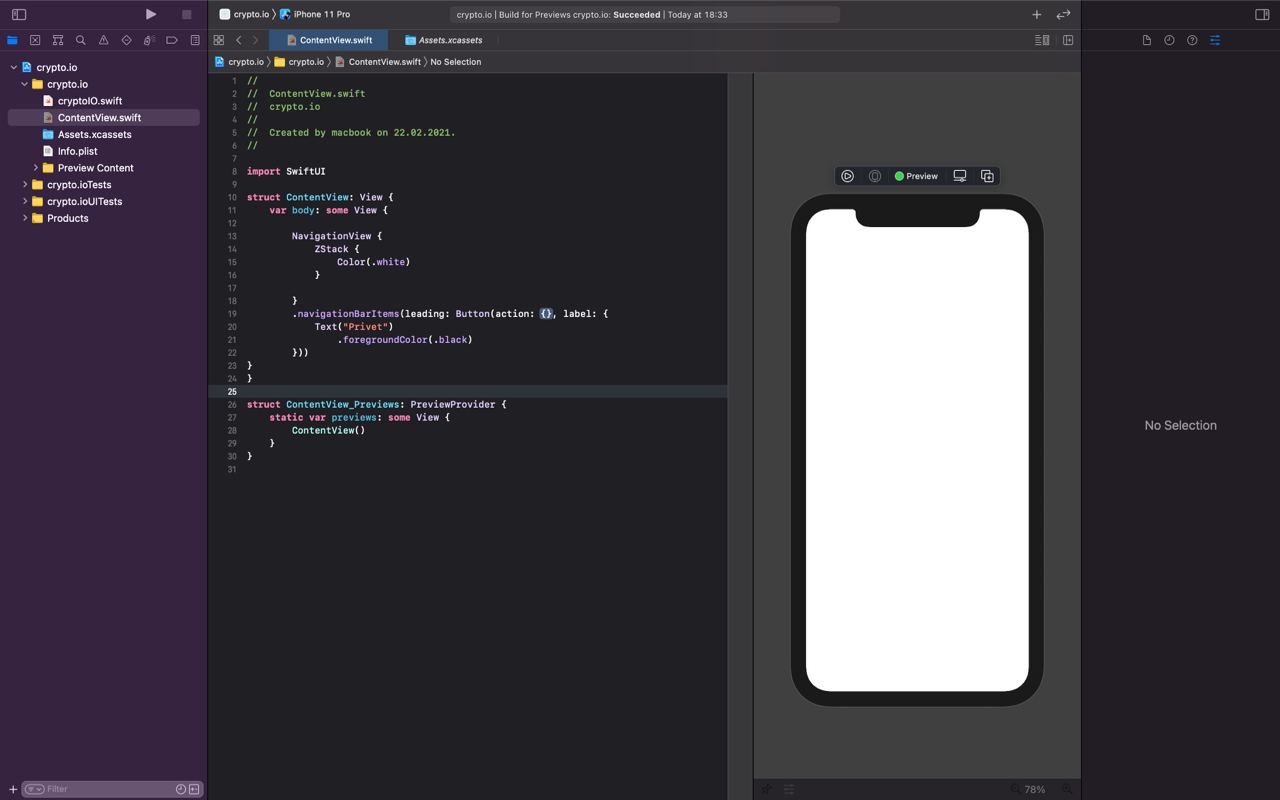Toggle the inspector sidebar visibility
The height and width of the screenshot is (800, 1280).
[1262, 14]
